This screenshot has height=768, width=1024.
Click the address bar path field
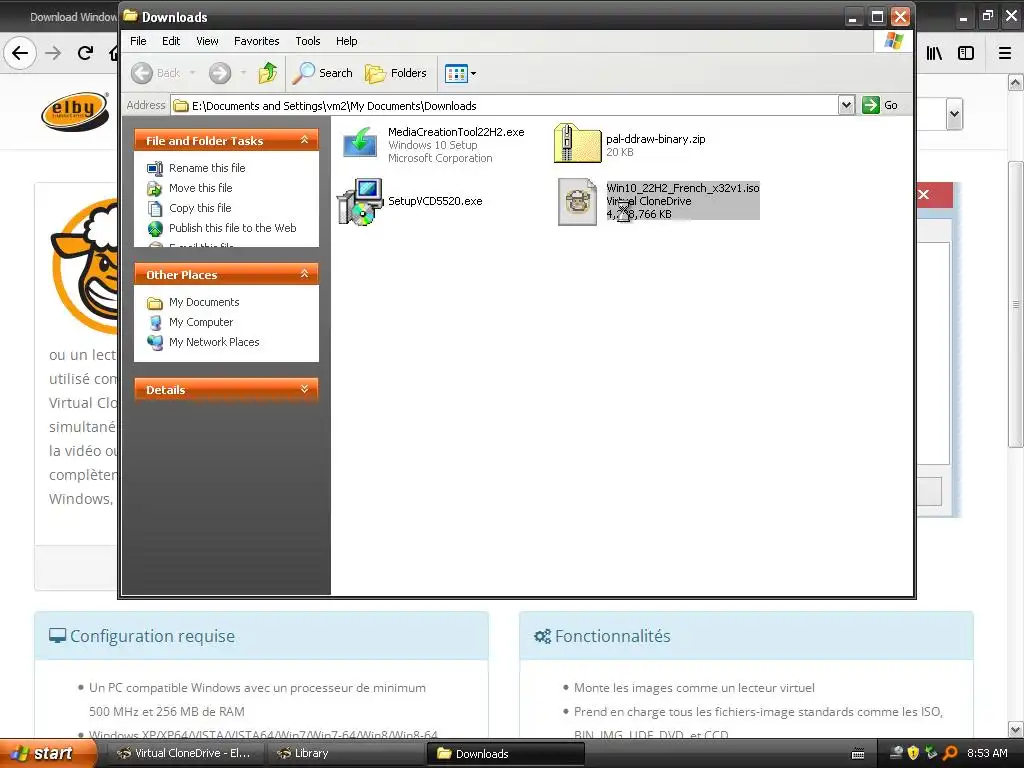(505, 106)
